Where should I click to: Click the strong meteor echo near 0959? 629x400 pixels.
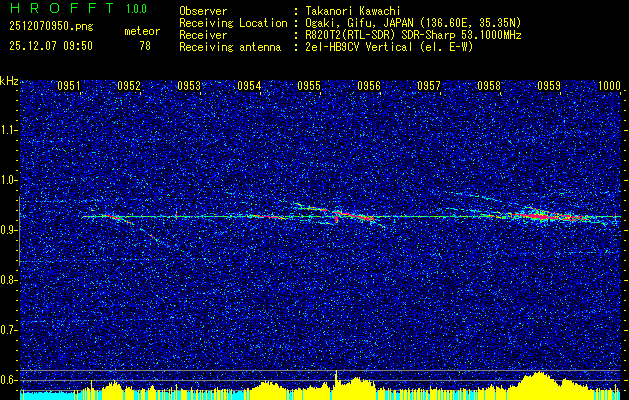coord(540,216)
